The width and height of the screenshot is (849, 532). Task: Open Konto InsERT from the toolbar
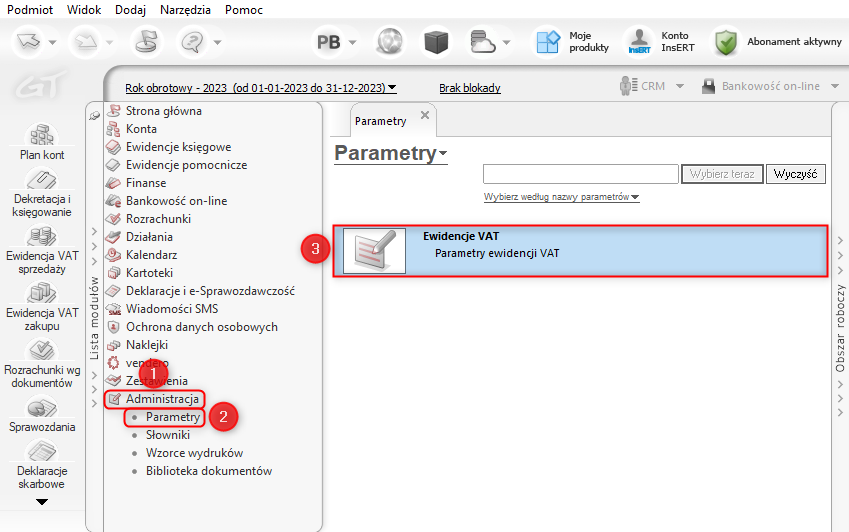click(x=659, y=42)
